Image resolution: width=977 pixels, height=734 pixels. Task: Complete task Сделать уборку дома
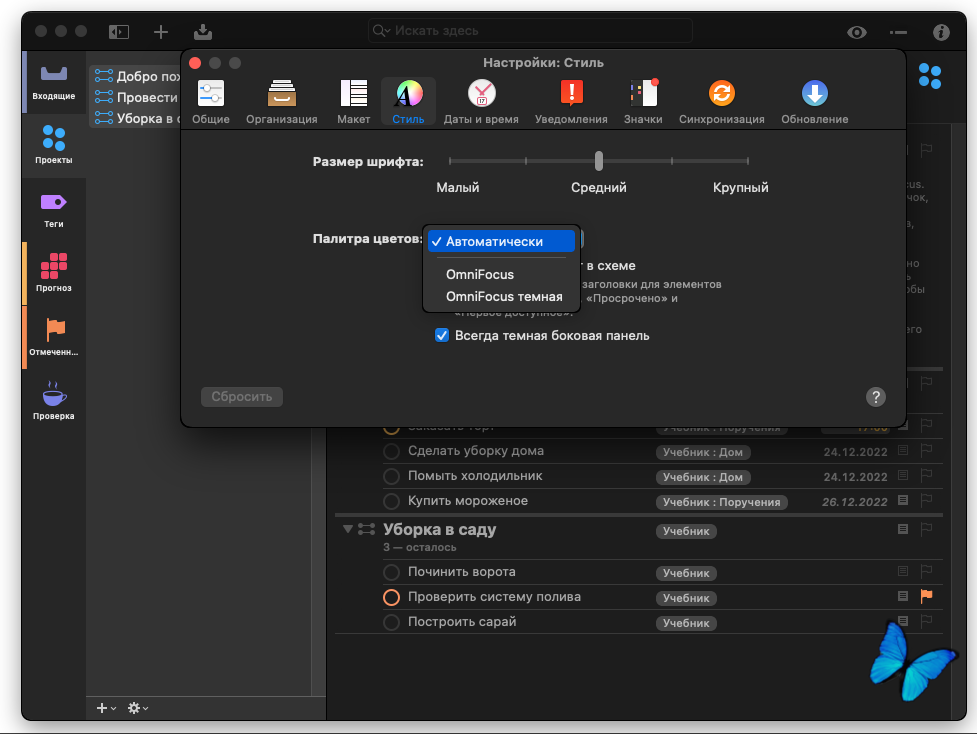click(391, 451)
